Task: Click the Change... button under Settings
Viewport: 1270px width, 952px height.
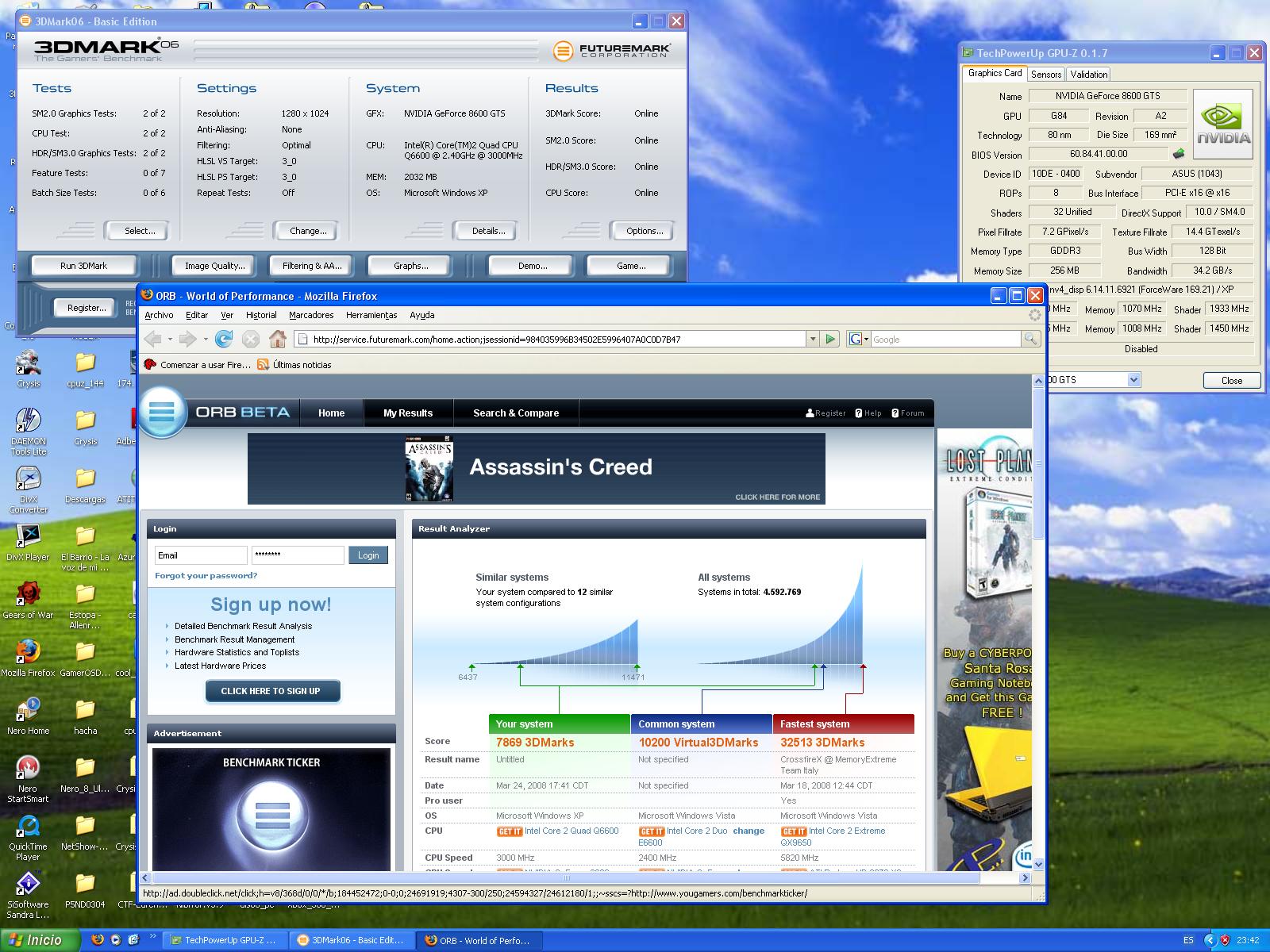Action: click(x=308, y=231)
